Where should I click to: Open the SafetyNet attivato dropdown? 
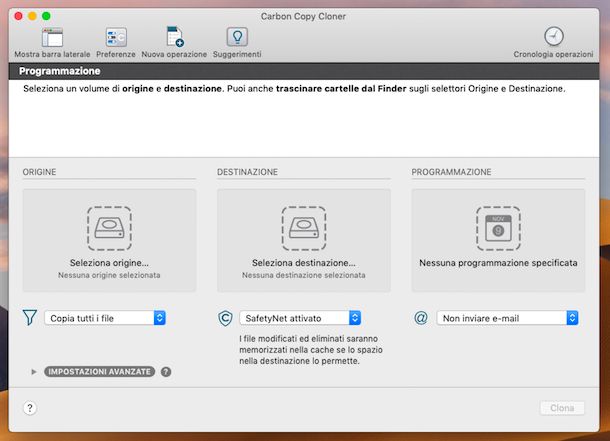click(x=300, y=318)
